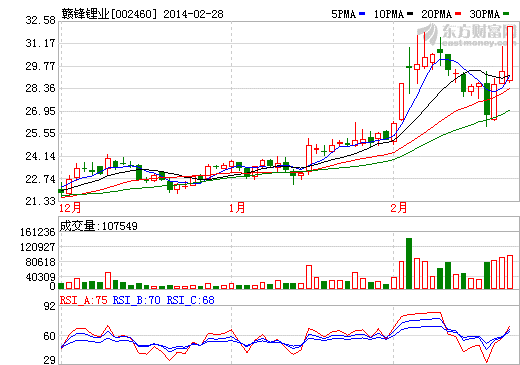Image resolution: width=520 pixels, height=365 pixels.
Task: Click the 24.14 price axis label
Action: (40, 156)
